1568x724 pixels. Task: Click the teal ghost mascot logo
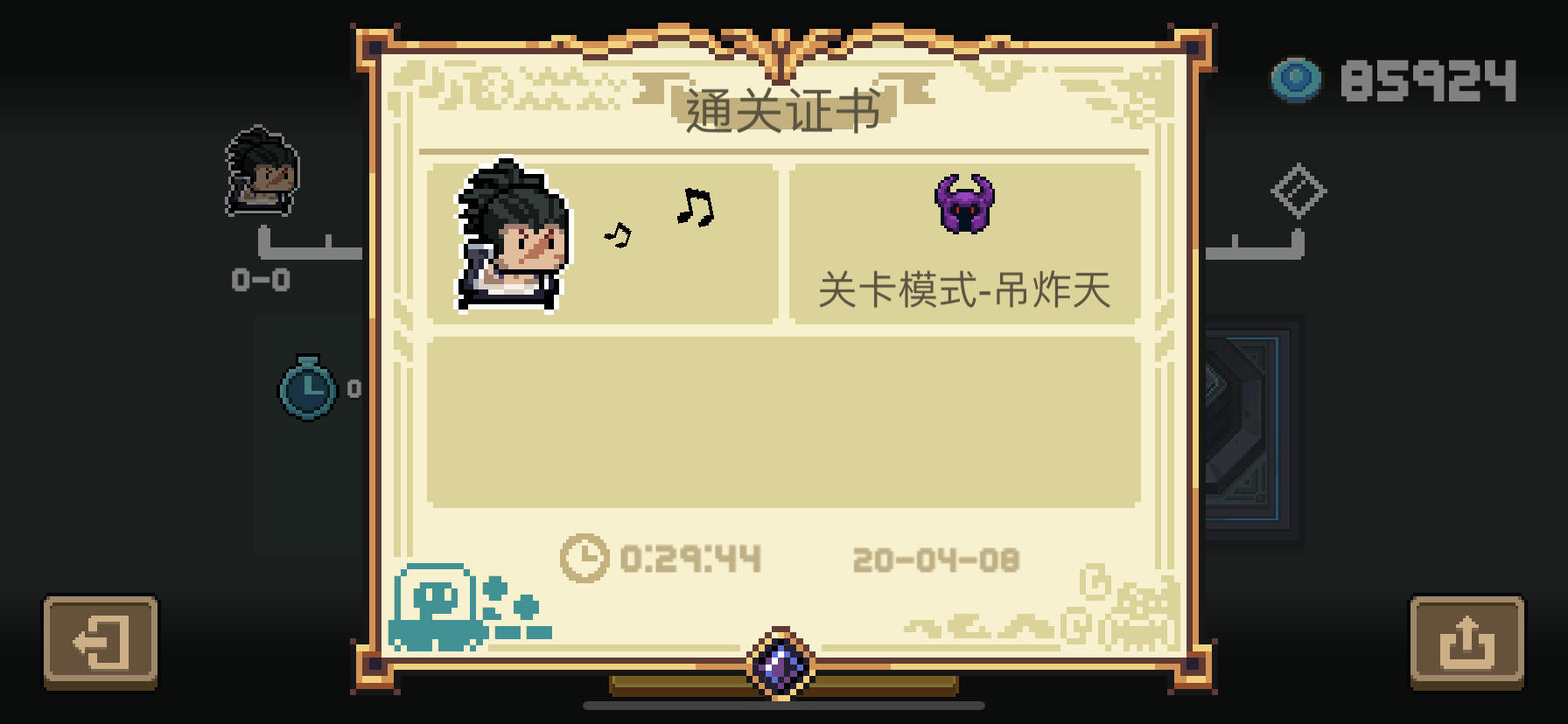click(x=470, y=607)
